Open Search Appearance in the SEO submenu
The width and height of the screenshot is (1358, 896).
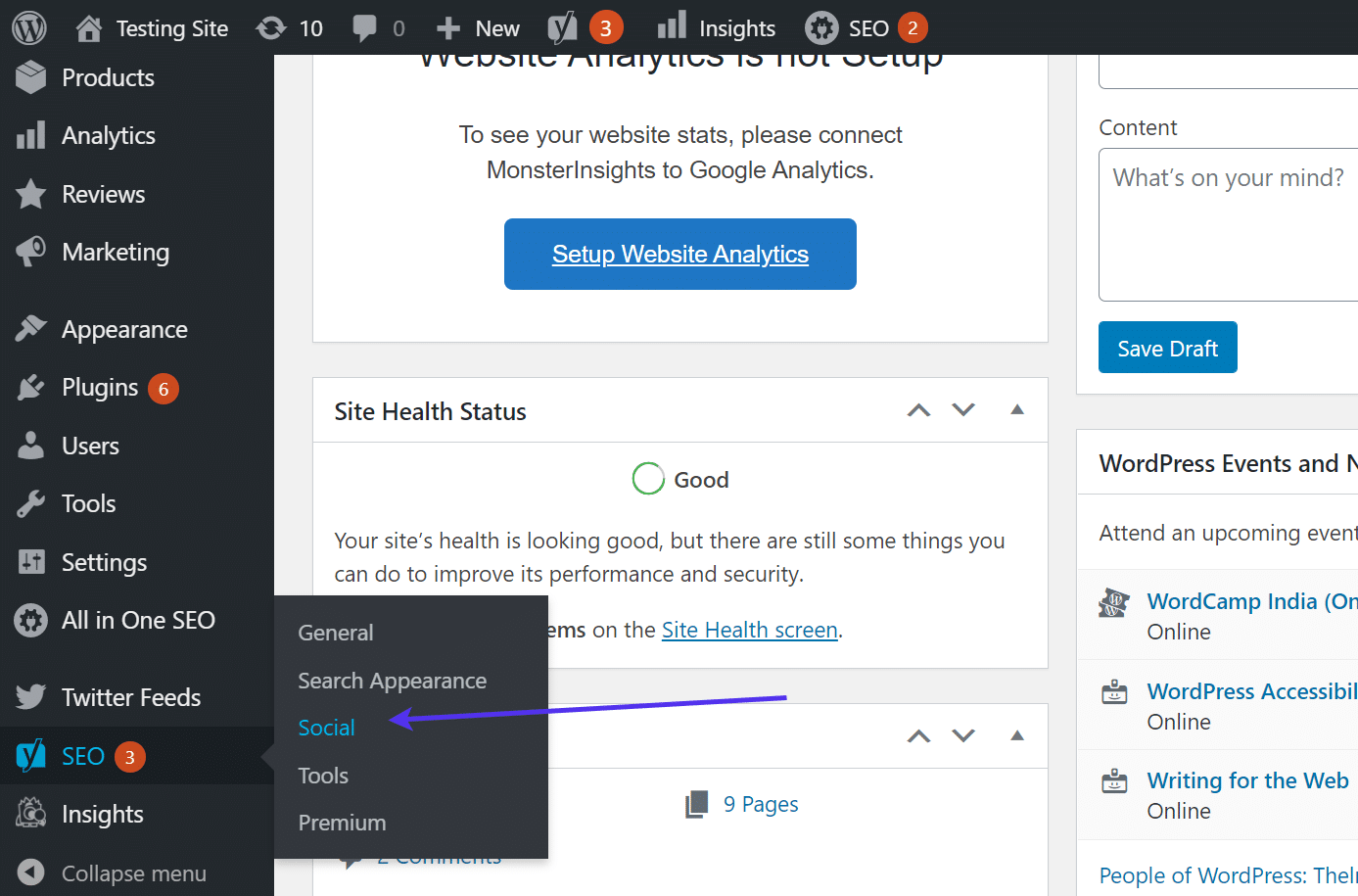click(x=392, y=680)
